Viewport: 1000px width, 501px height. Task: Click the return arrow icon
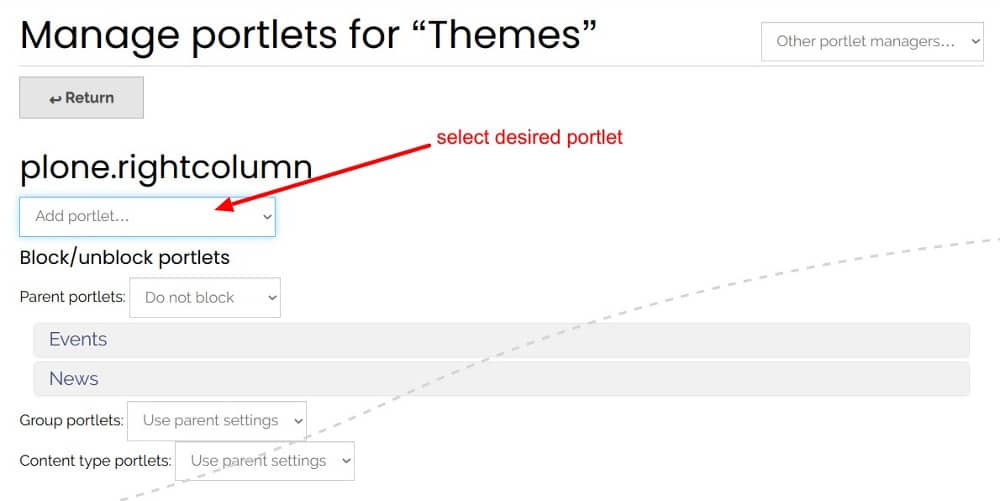(55, 99)
